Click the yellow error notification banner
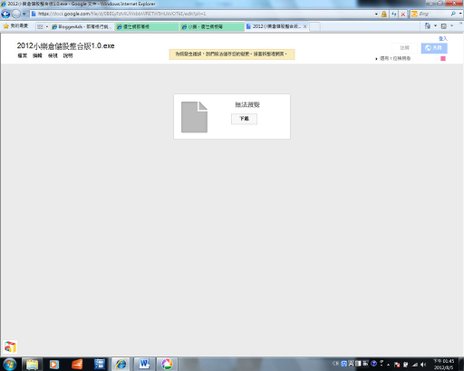Viewport: 464px width, 371px height. click(232, 54)
